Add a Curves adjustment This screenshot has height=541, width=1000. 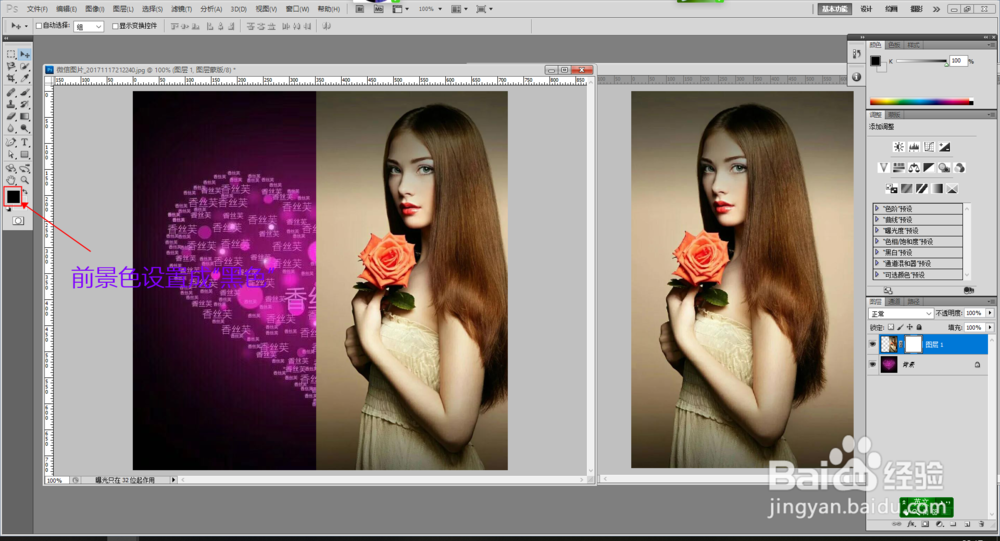point(929,147)
